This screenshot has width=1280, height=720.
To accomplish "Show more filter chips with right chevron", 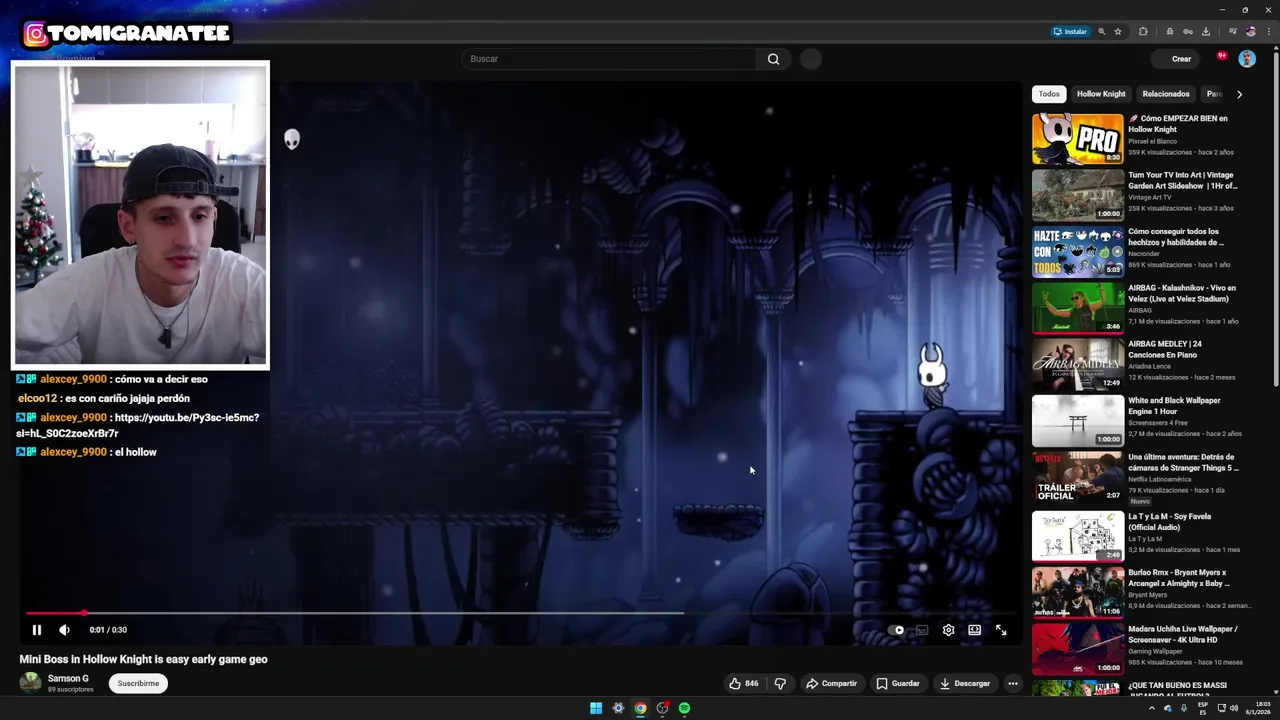I will [x=1239, y=94].
